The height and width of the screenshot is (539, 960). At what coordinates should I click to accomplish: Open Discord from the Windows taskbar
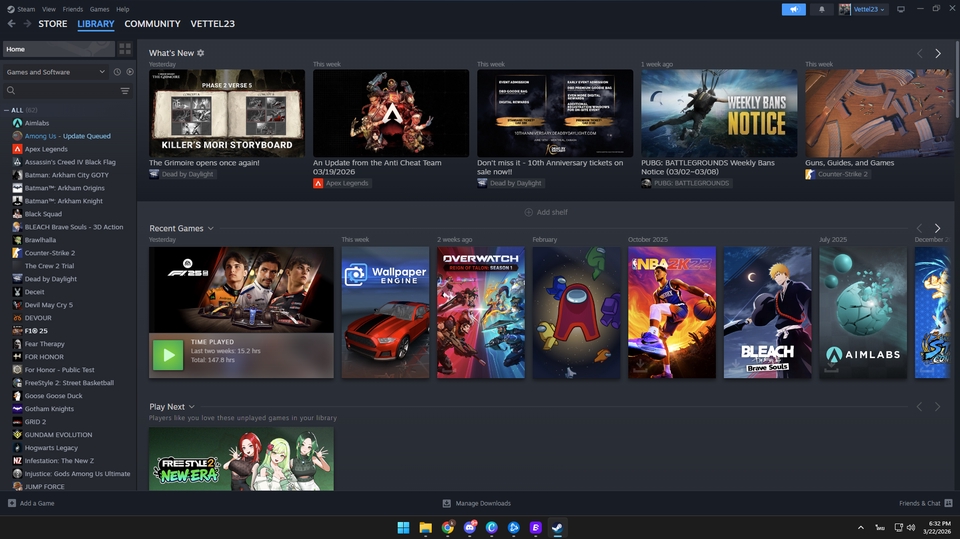470,527
